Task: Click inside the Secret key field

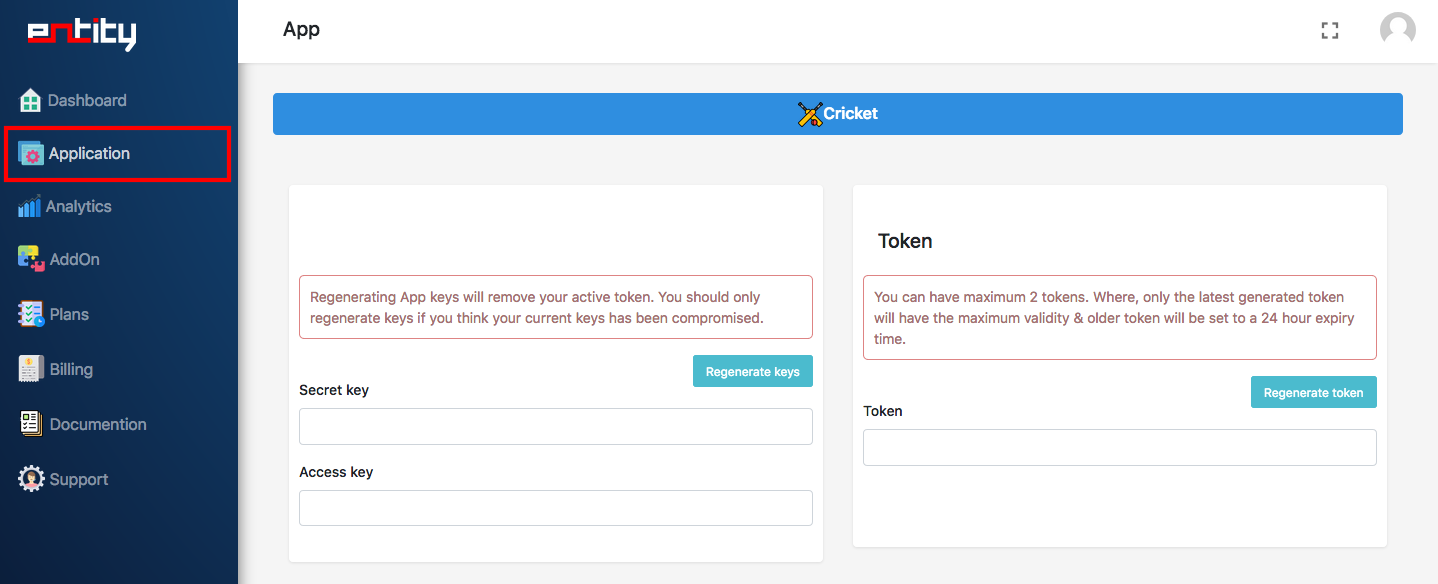Action: tap(700, 427)
